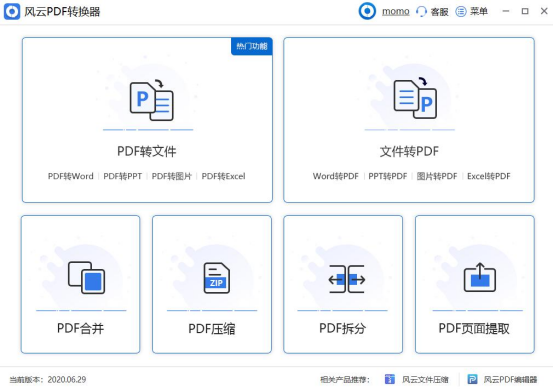Select PDF转Word option

click(71, 176)
